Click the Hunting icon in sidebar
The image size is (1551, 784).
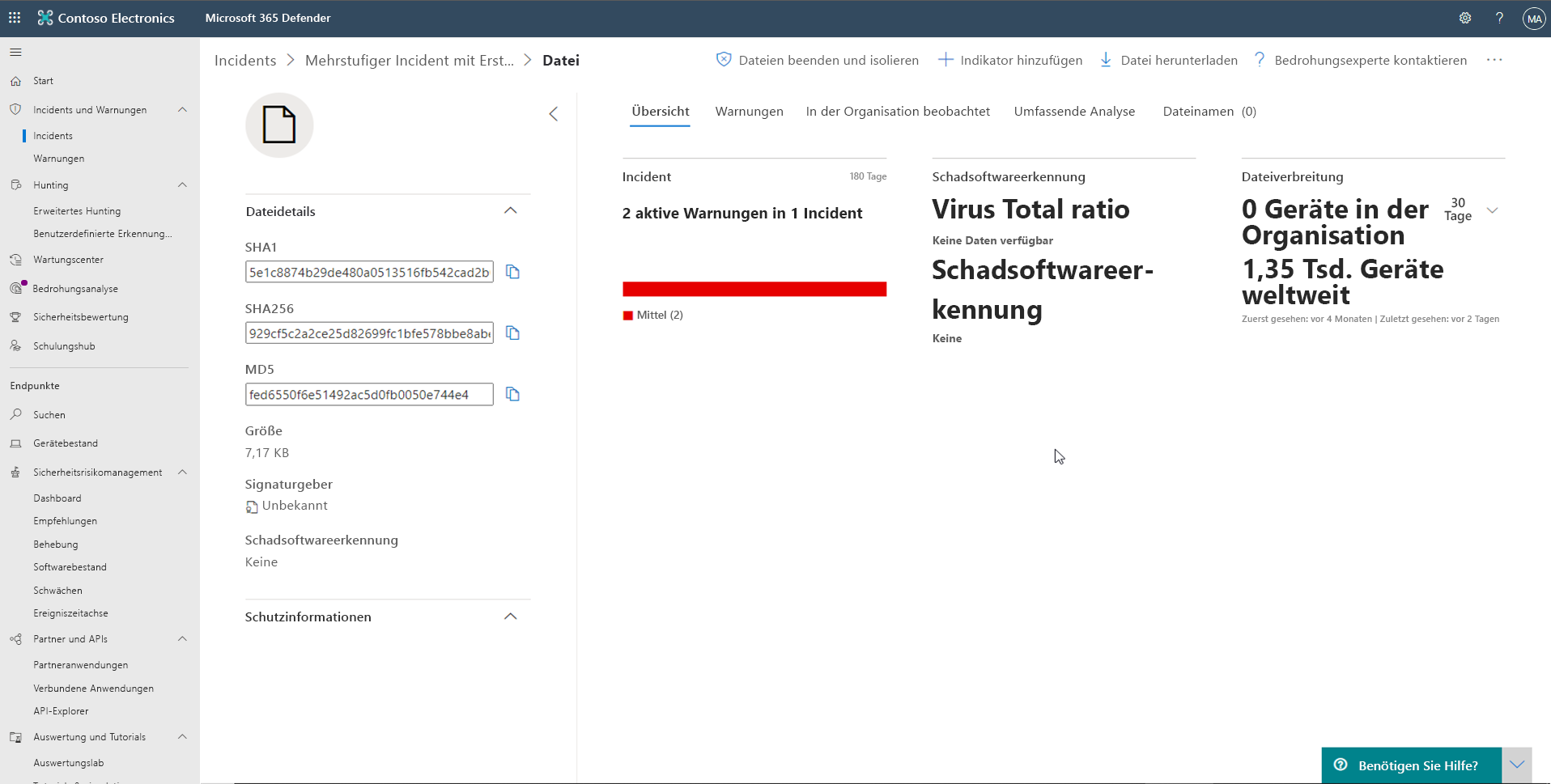[x=15, y=185]
